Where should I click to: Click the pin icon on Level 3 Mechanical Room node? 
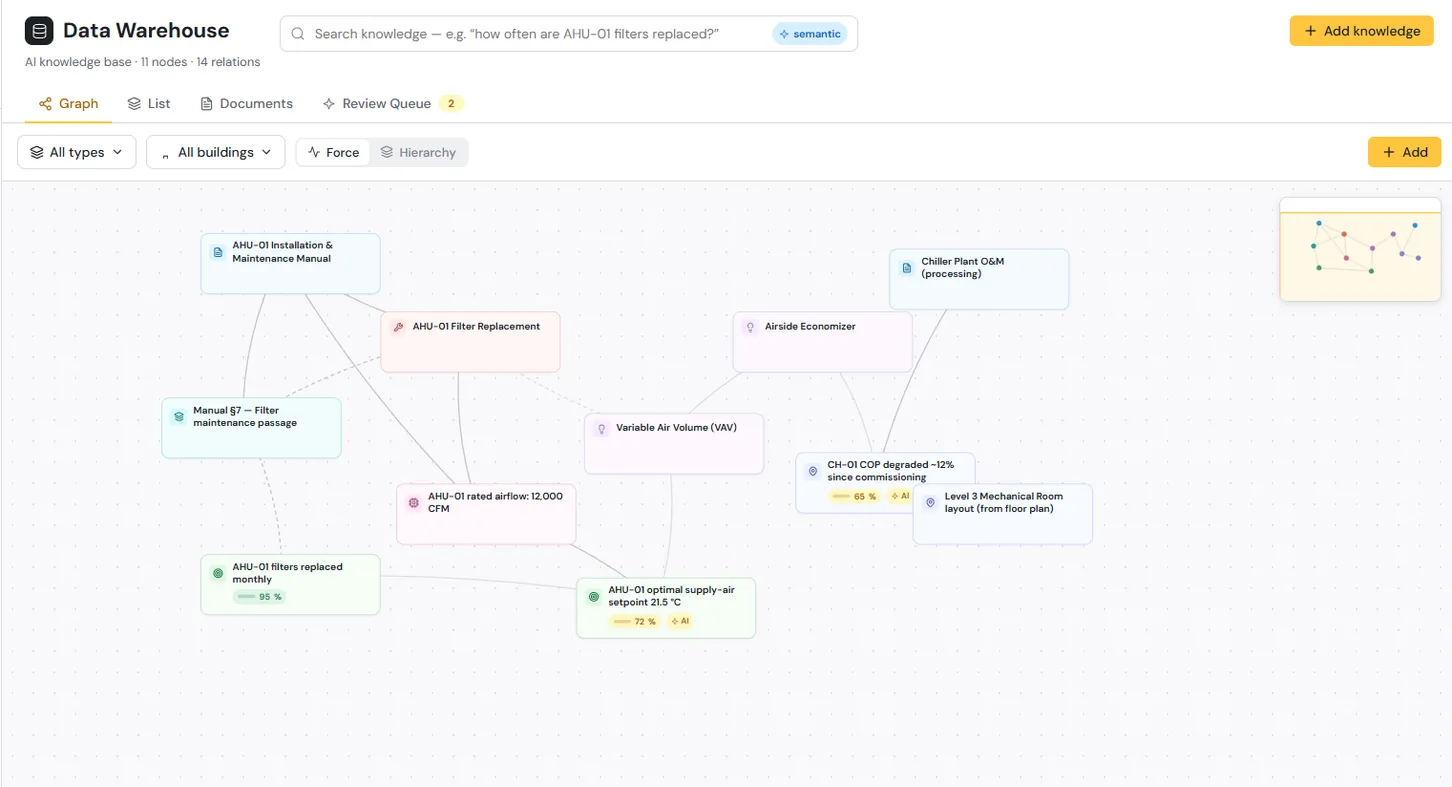pyautogui.click(x=930, y=503)
